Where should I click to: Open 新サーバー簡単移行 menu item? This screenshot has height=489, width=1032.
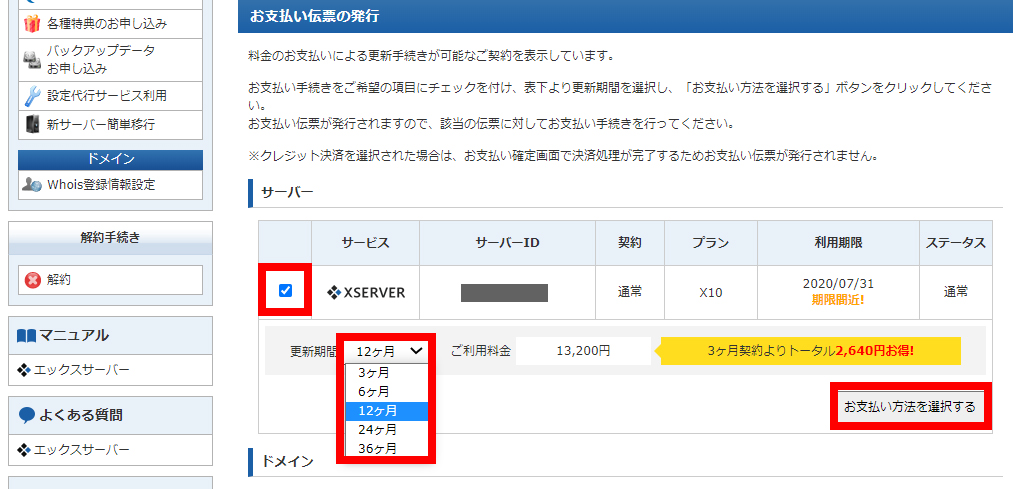(x=101, y=125)
